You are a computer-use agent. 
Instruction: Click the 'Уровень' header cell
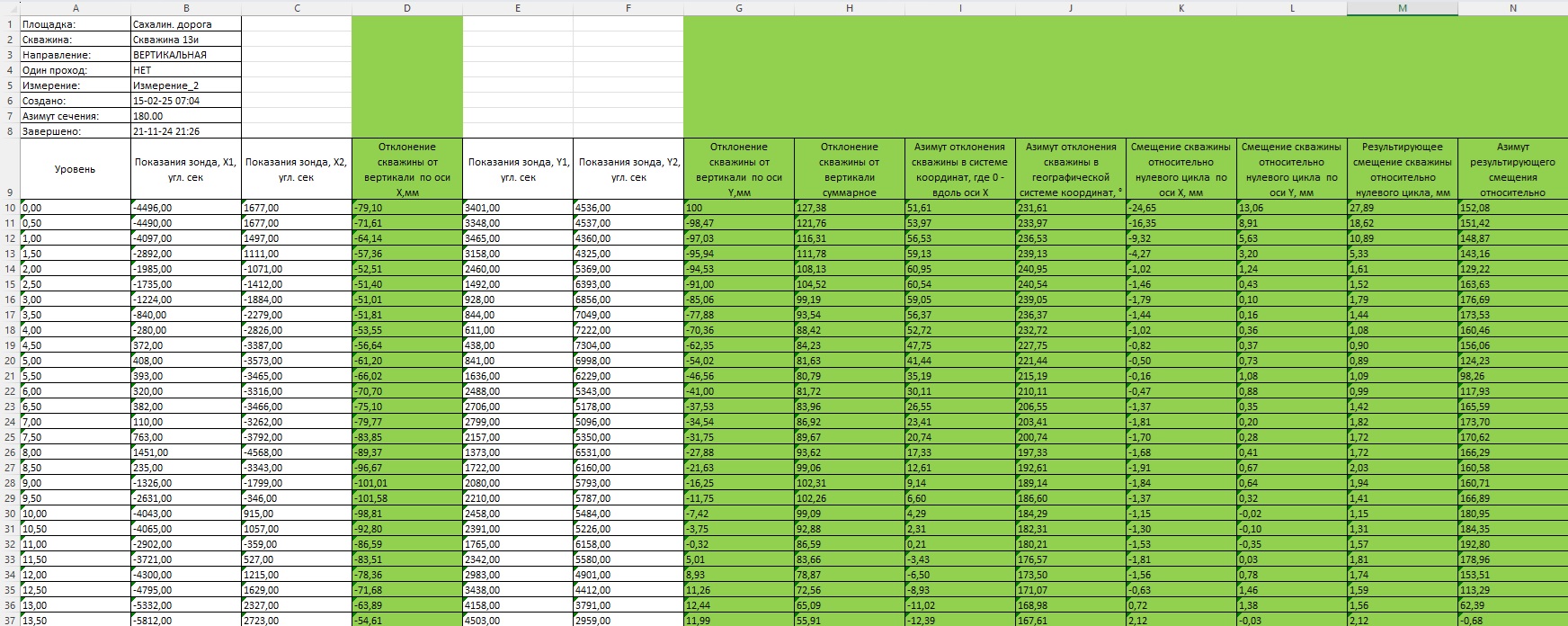[75, 169]
